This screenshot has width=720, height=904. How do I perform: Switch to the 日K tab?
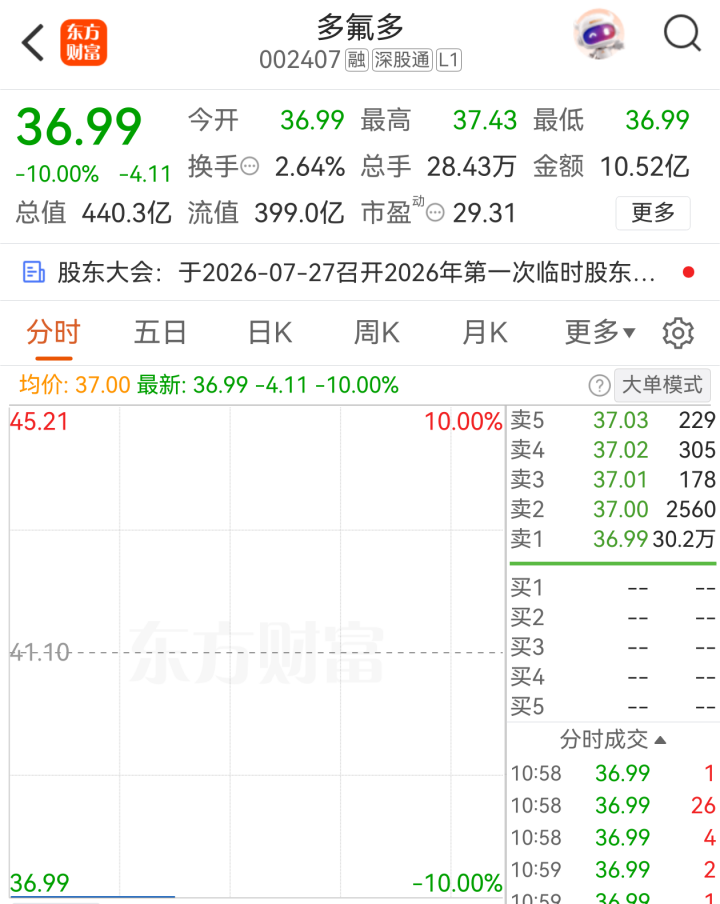pos(270,333)
